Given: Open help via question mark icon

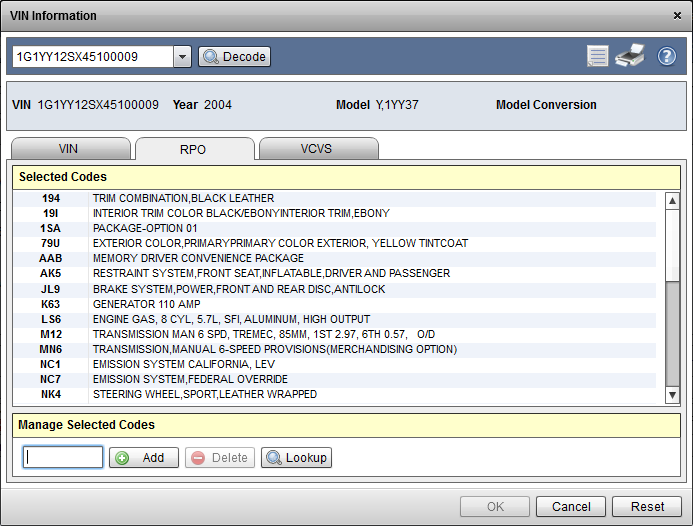Looking at the screenshot, I should click(x=666, y=57).
